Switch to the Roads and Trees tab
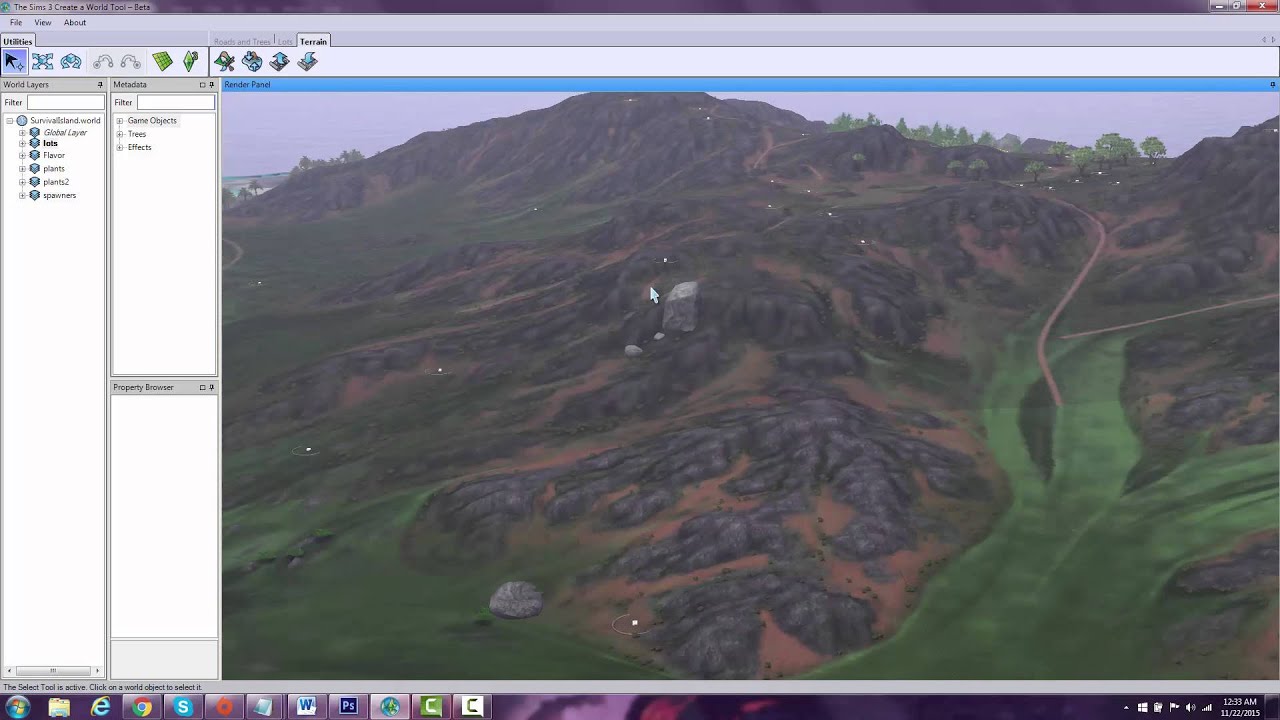Screen dimensions: 1280x720 point(242,42)
